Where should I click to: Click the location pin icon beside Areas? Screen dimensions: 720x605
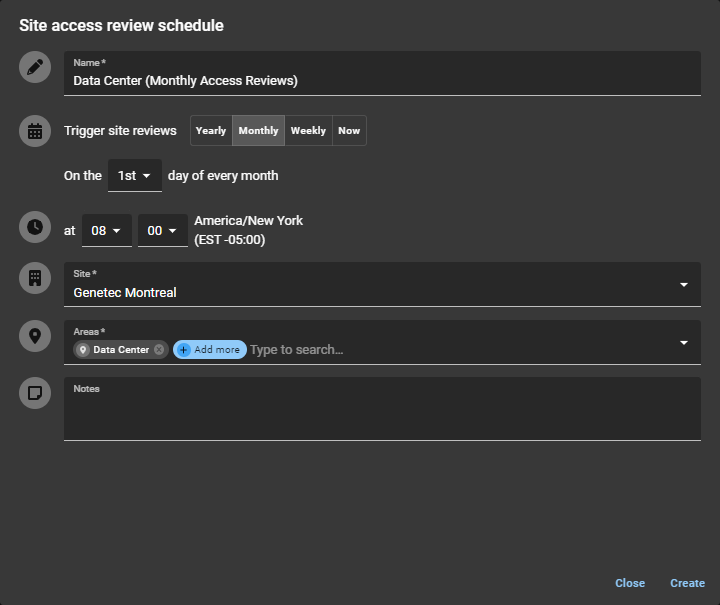(35, 336)
